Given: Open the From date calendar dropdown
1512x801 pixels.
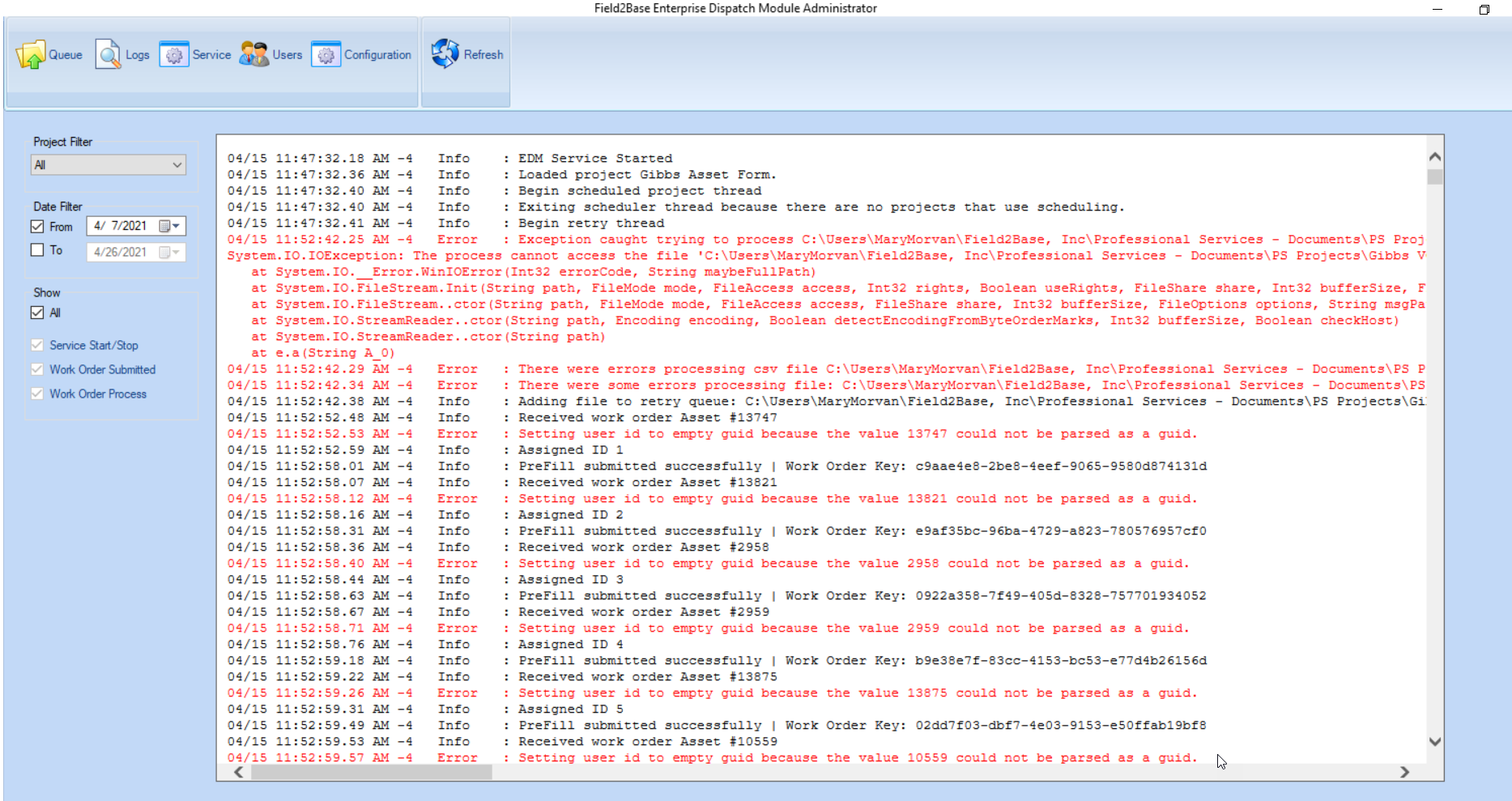Looking at the screenshot, I should (x=170, y=226).
